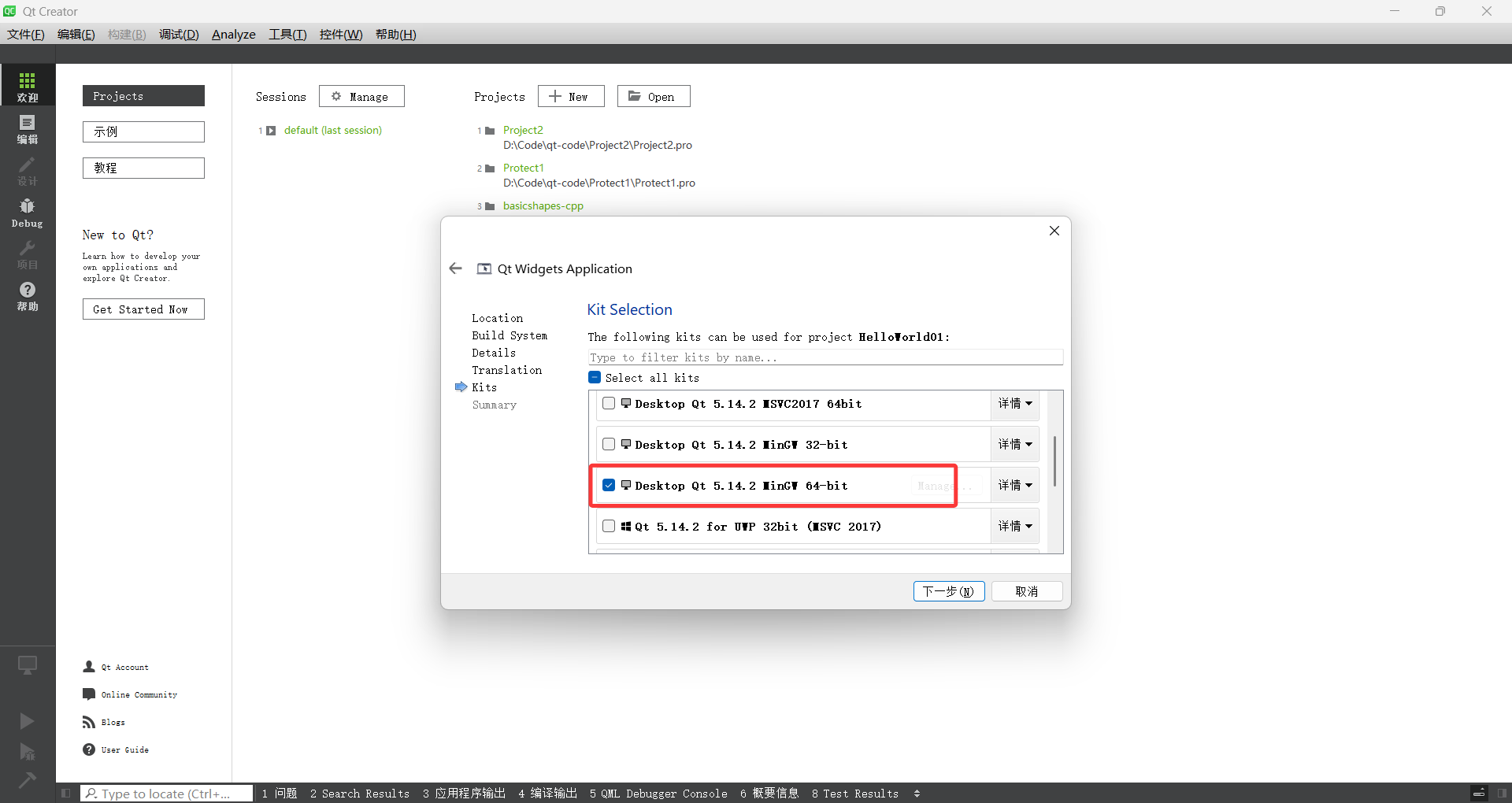The image size is (1512, 803).
Task: Click the Start Debugging icon
Action: point(27,752)
